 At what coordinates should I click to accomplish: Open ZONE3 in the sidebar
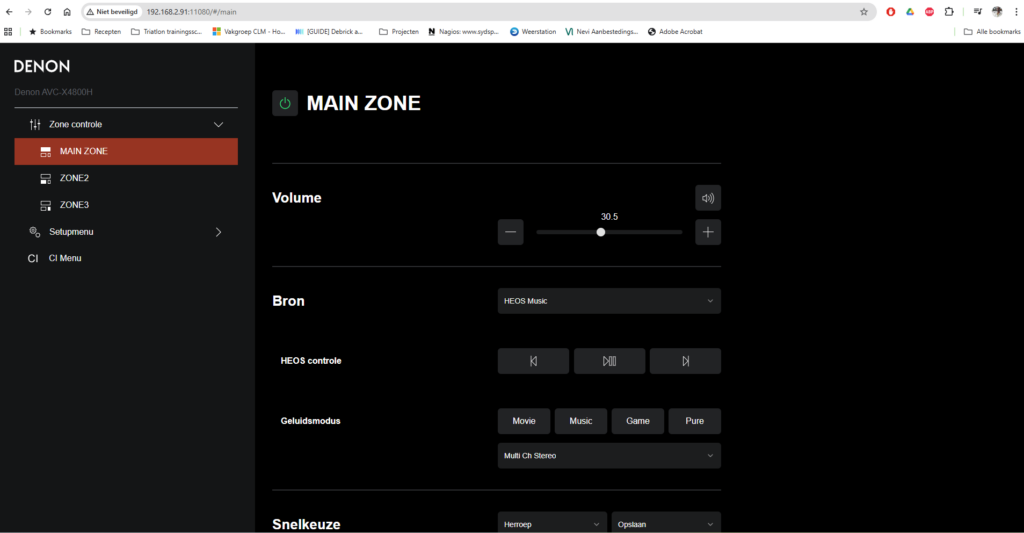click(74, 205)
